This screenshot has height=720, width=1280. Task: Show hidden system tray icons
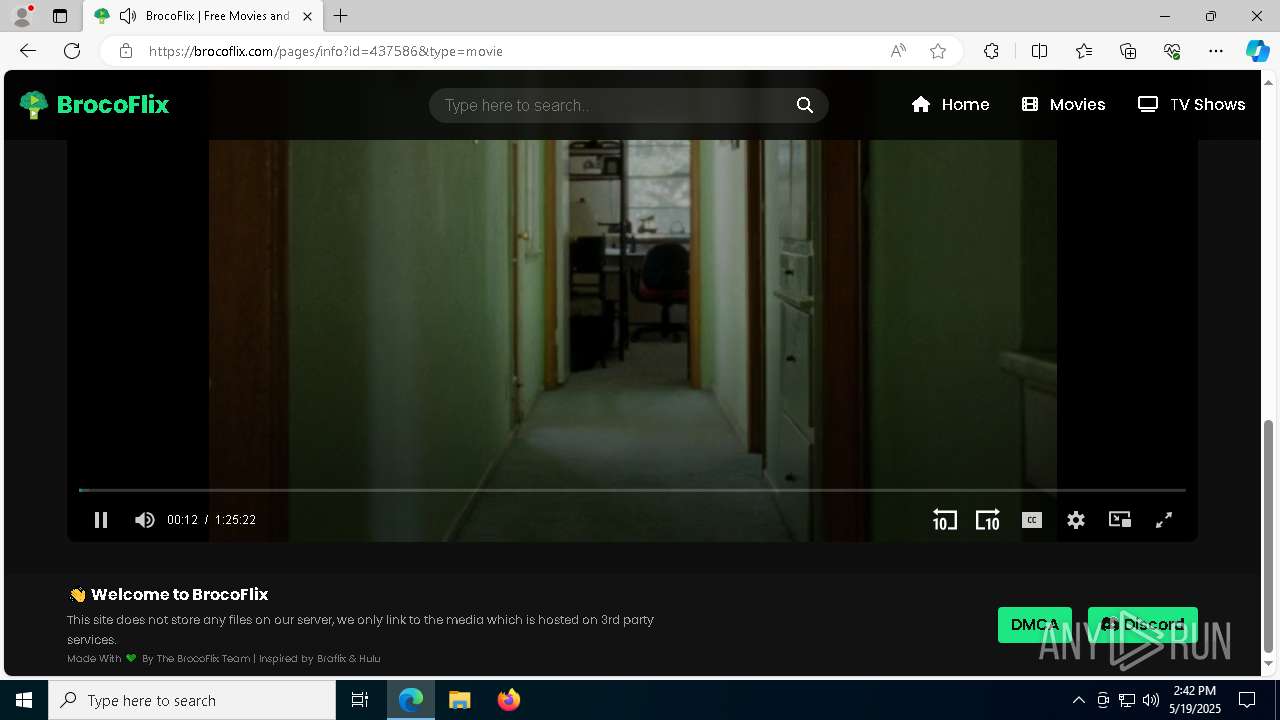(1078, 700)
